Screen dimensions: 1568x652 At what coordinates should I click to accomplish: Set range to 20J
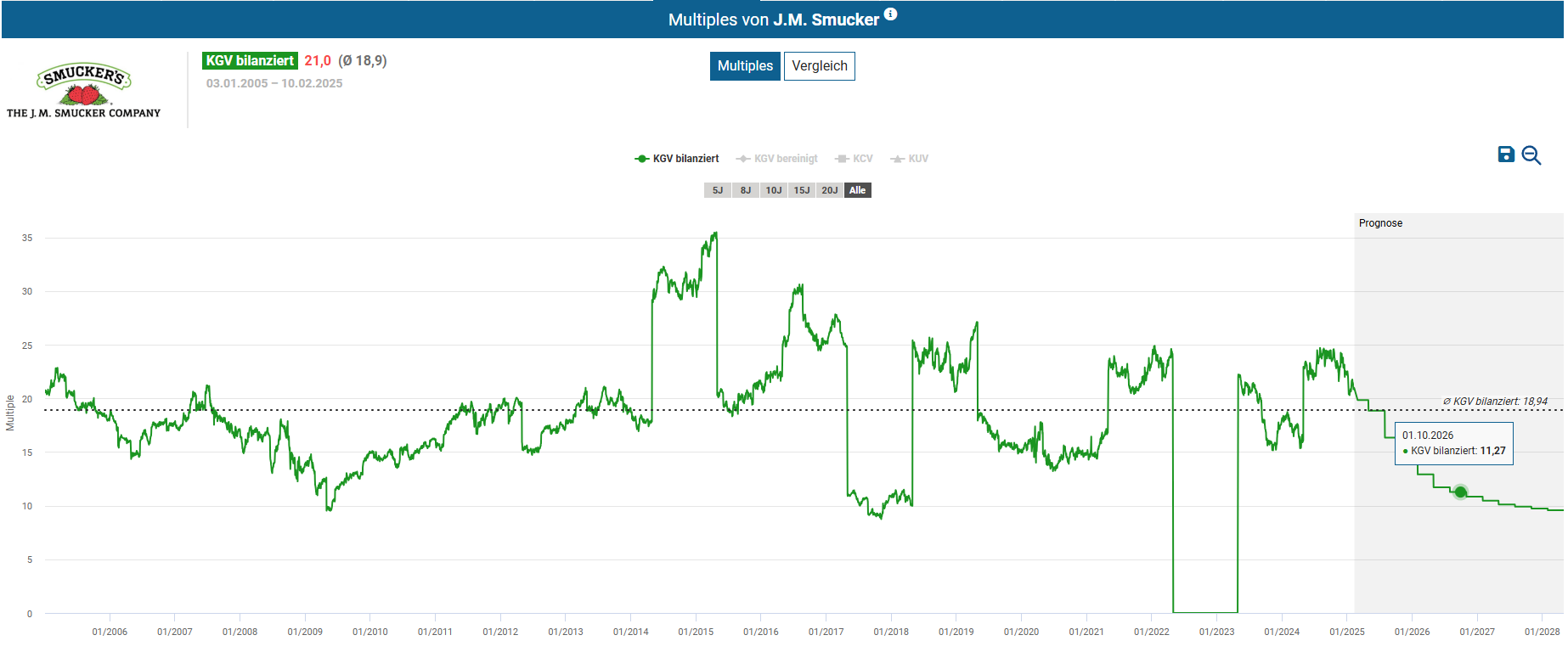(830, 190)
